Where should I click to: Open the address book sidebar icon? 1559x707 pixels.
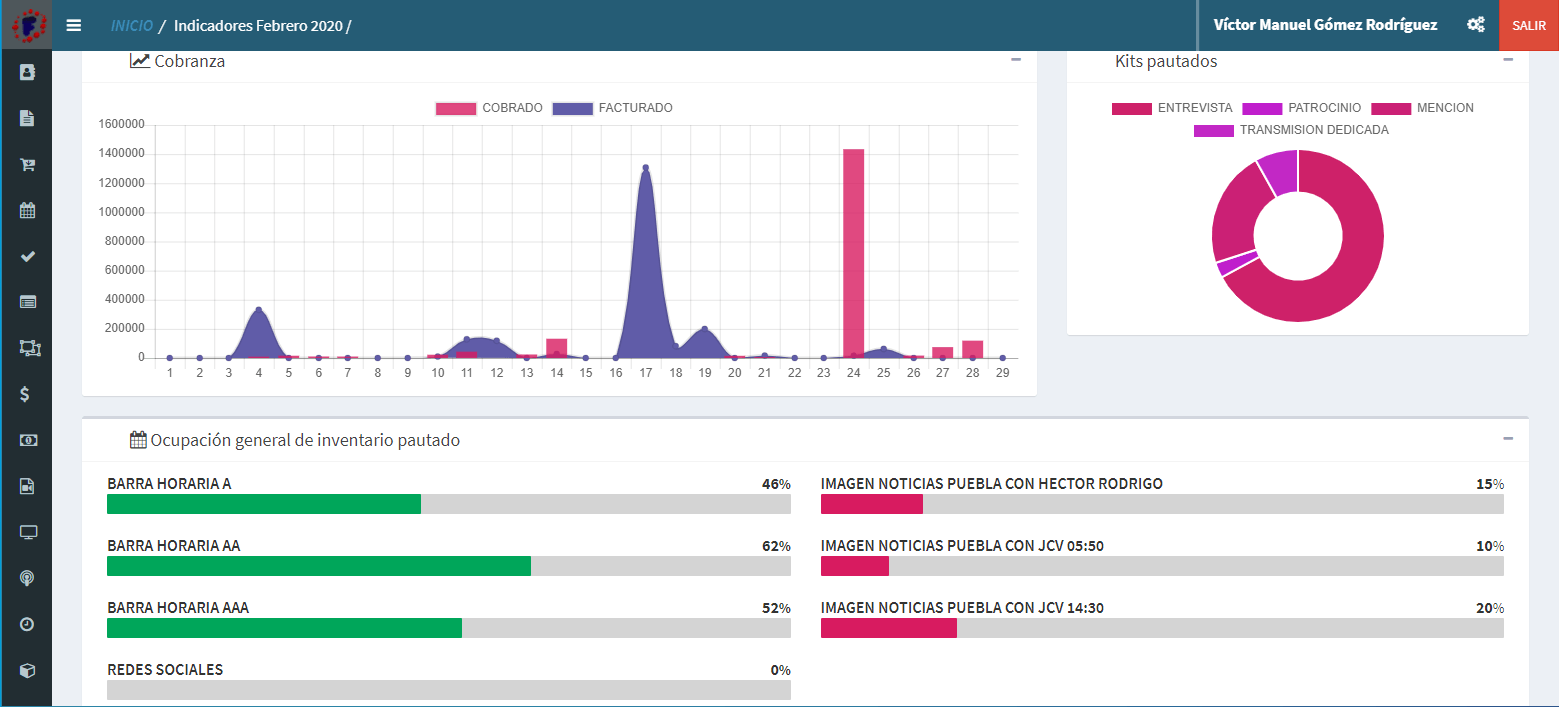(27, 72)
